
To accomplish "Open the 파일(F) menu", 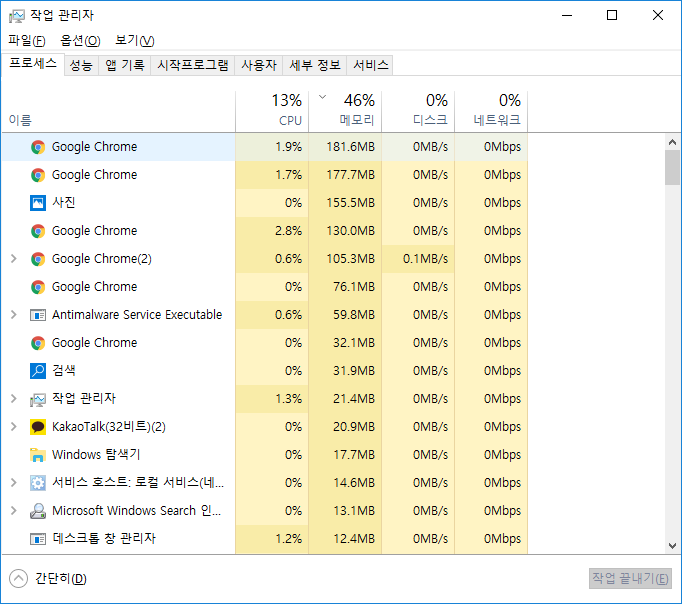I will pos(27,41).
